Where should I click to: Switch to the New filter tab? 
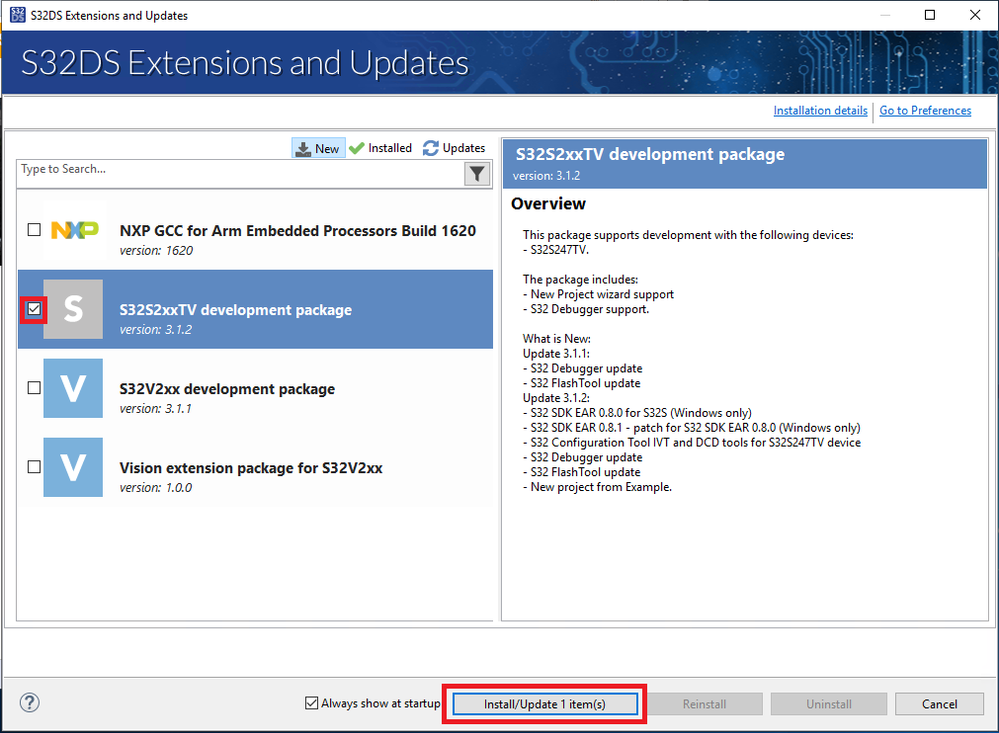coord(319,148)
